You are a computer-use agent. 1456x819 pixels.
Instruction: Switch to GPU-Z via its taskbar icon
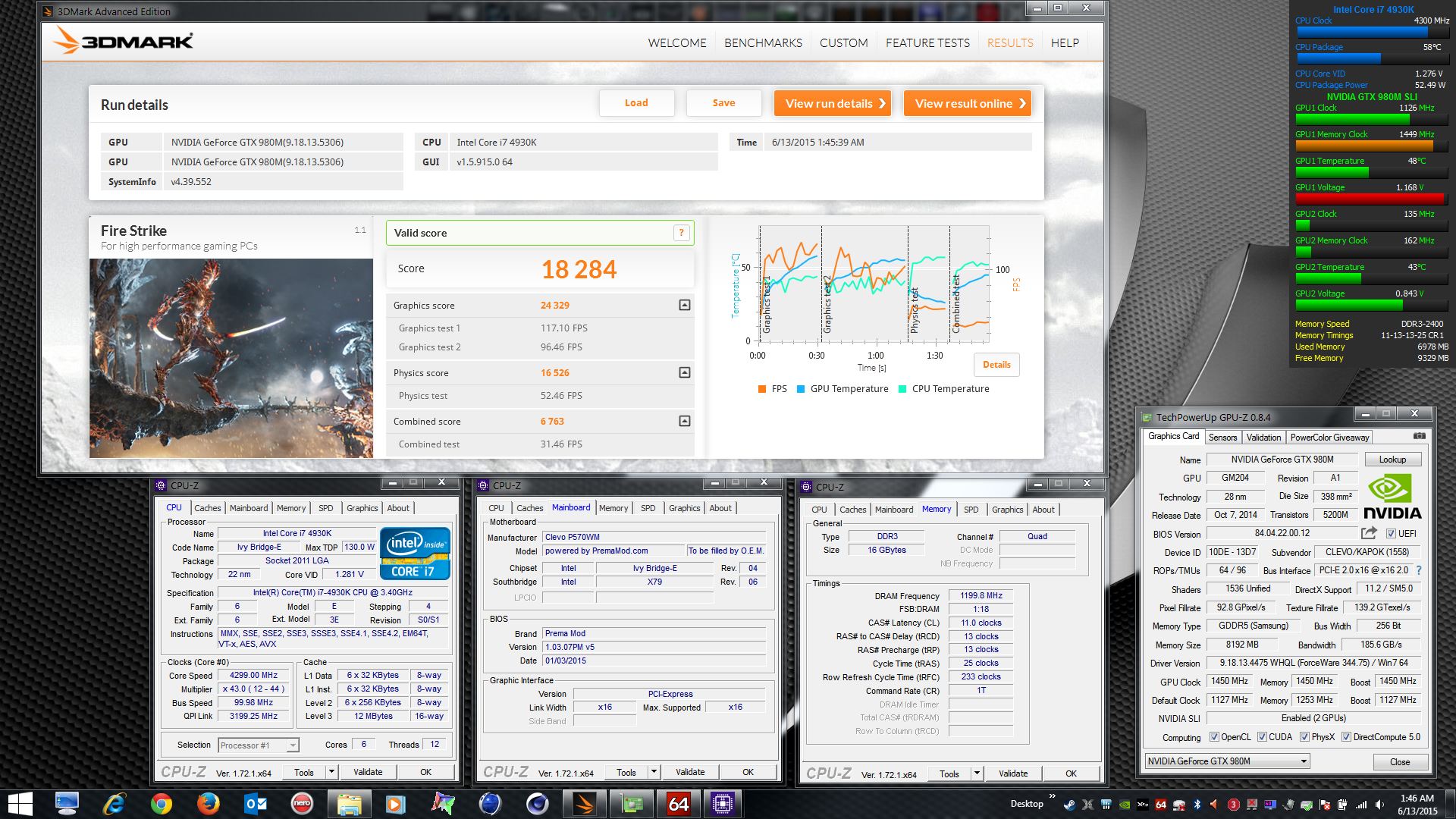point(631,804)
